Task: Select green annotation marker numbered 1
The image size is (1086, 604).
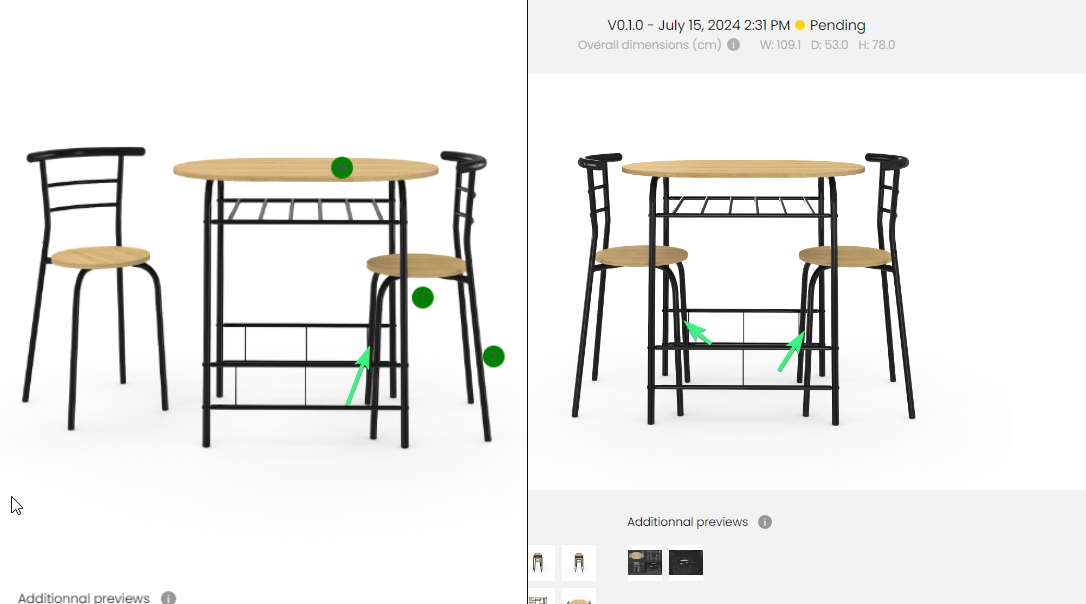Action: pos(422,298)
